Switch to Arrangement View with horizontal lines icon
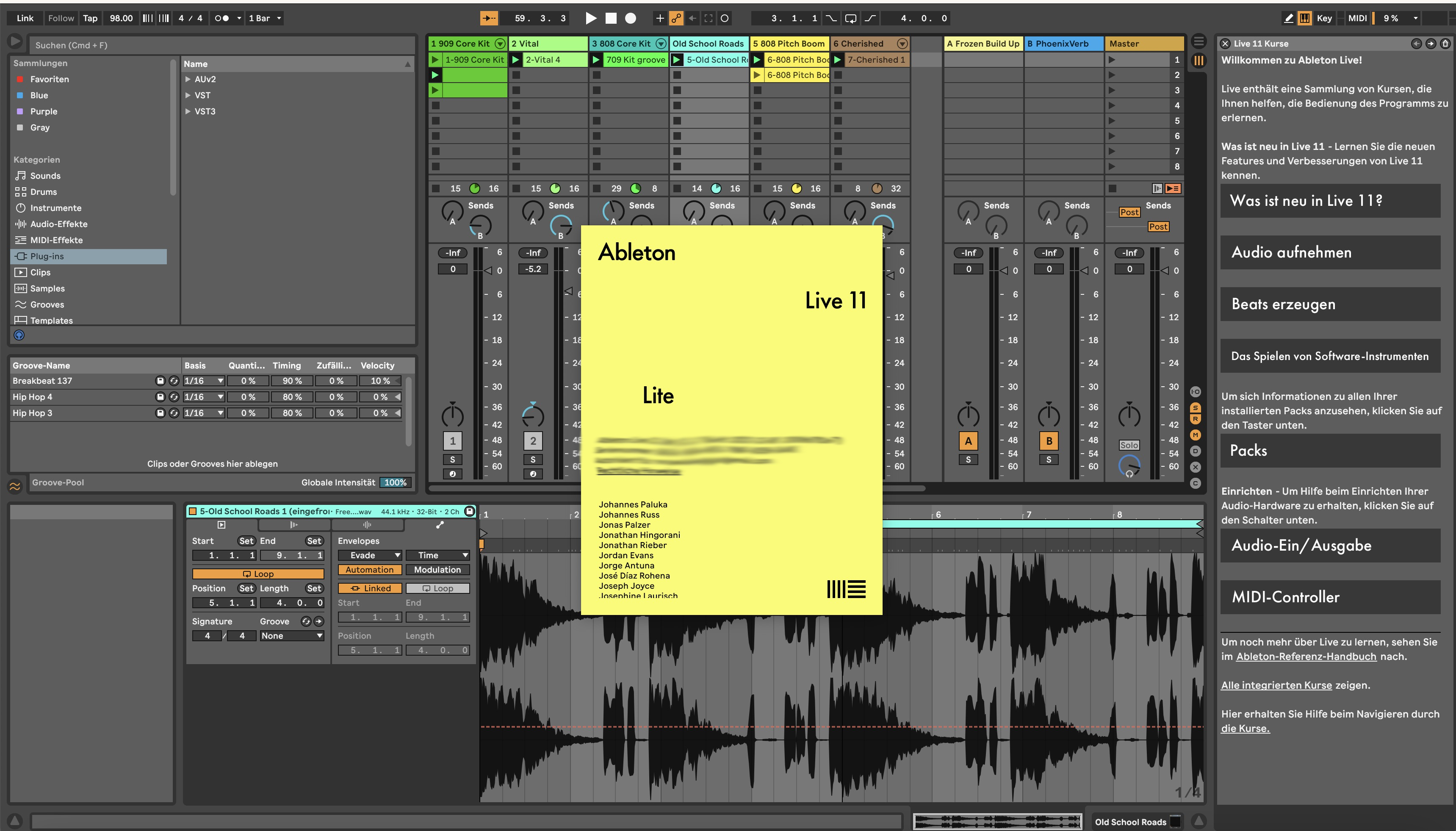 (x=1199, y=42)
